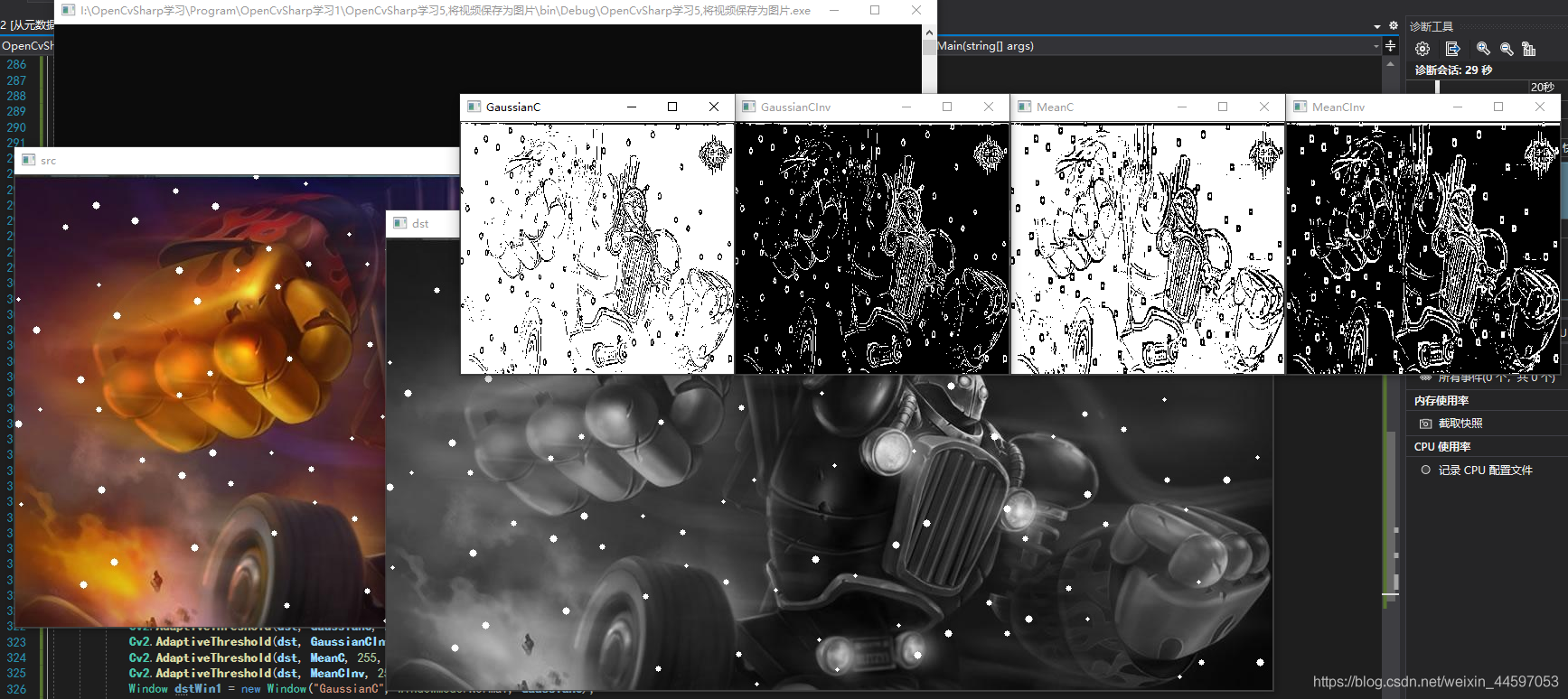Click the GaussianCInv window title icon
The image size is (1568, 699).
click(x=748, y=107)
